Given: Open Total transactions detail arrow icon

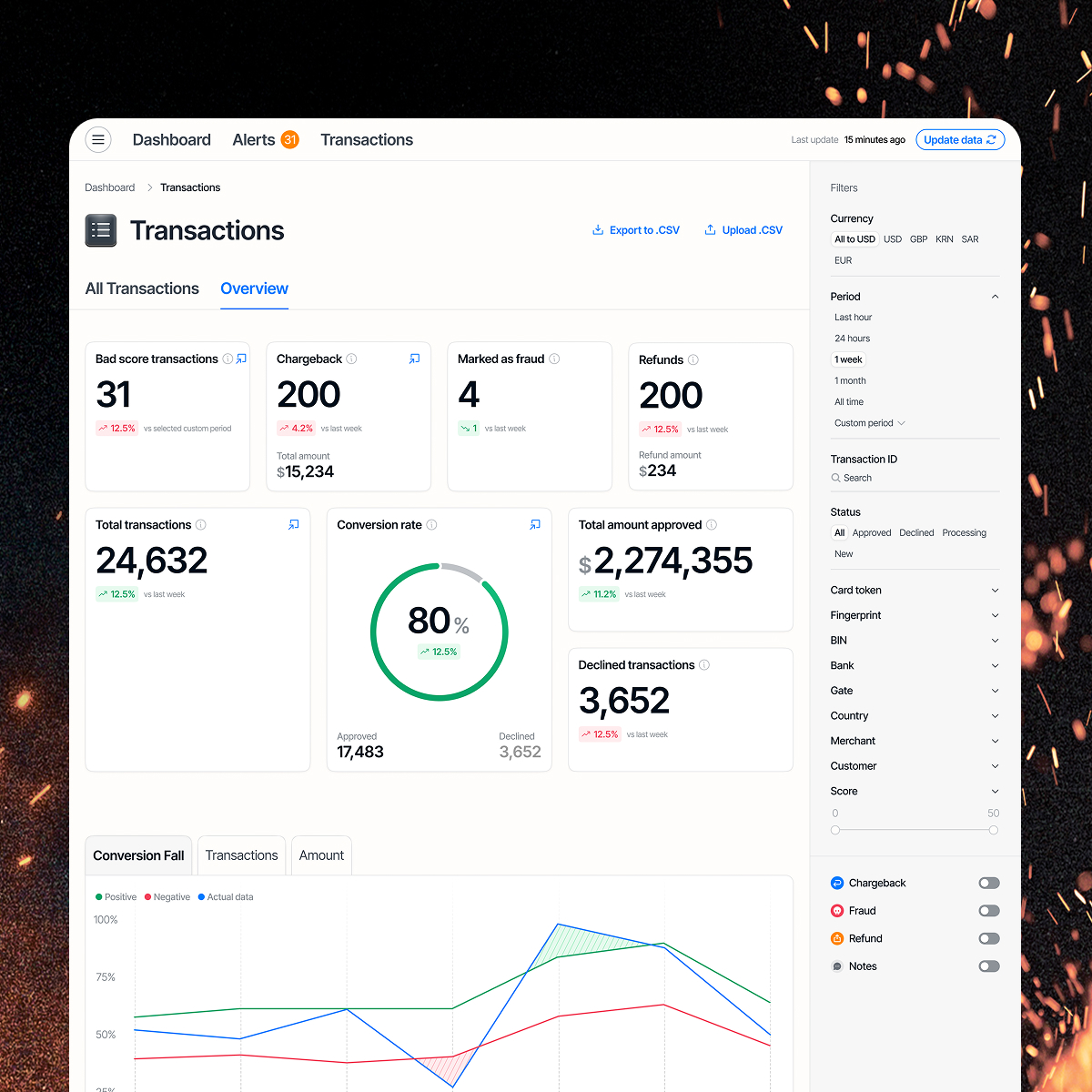Looking at the screenshot, I should click(294, 524).
